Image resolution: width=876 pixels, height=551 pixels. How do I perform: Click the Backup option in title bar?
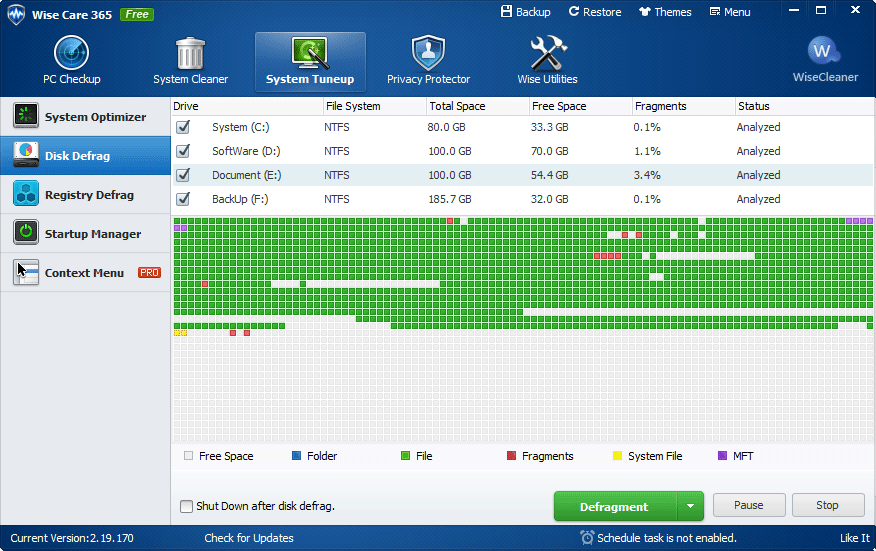(x=525, y=12)
